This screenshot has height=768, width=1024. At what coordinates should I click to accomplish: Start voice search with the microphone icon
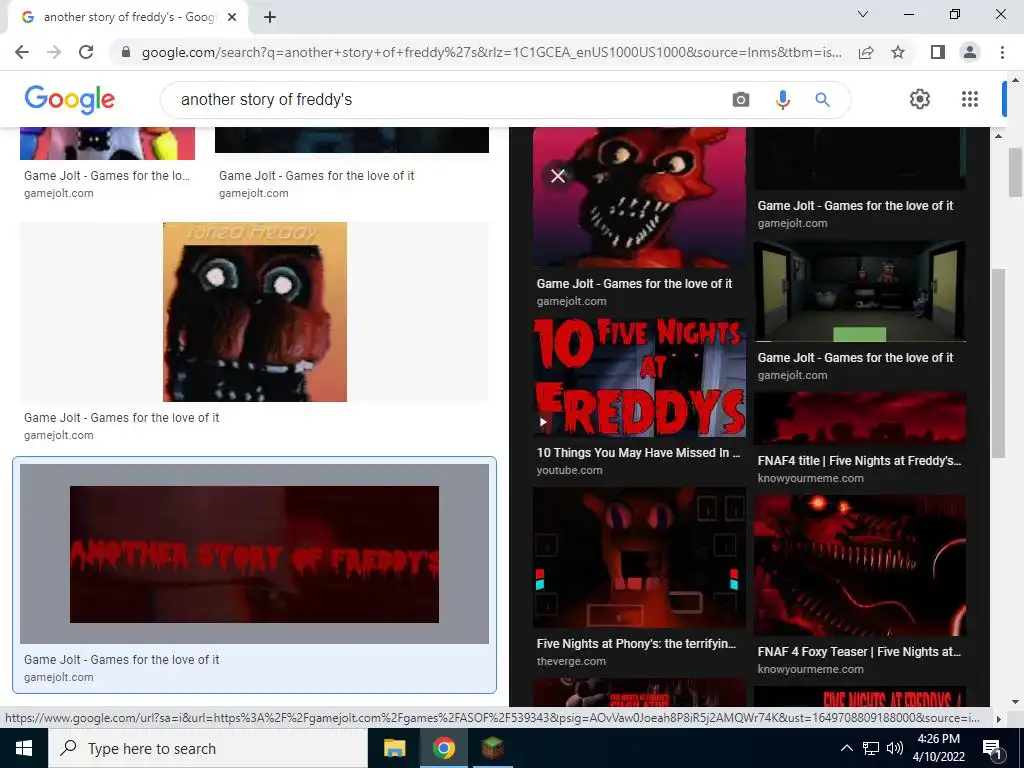[x=782, y=99]
